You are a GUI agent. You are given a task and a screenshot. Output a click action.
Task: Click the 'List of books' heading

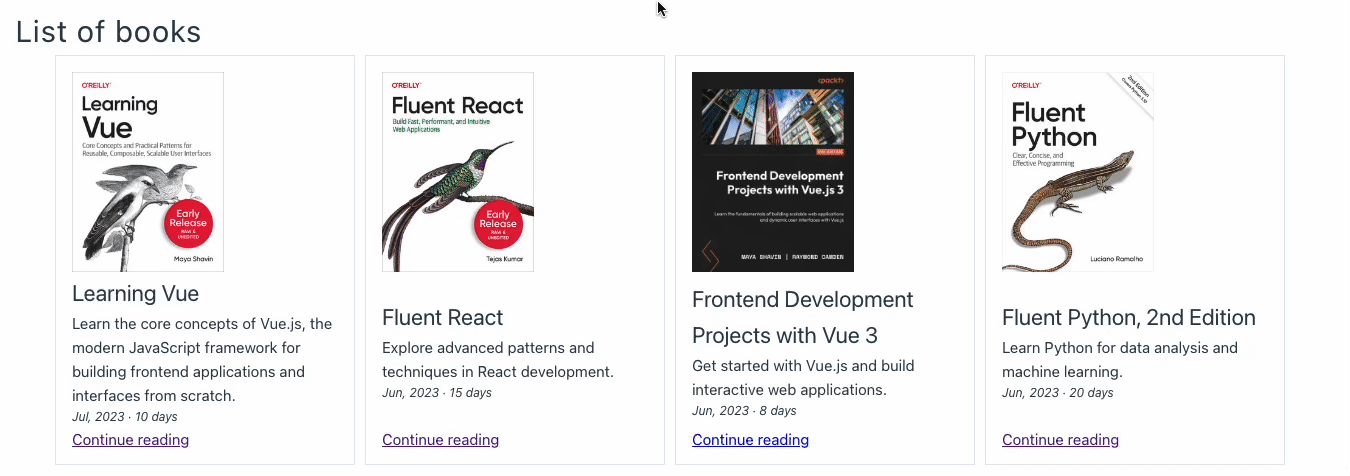coord(108,32)
